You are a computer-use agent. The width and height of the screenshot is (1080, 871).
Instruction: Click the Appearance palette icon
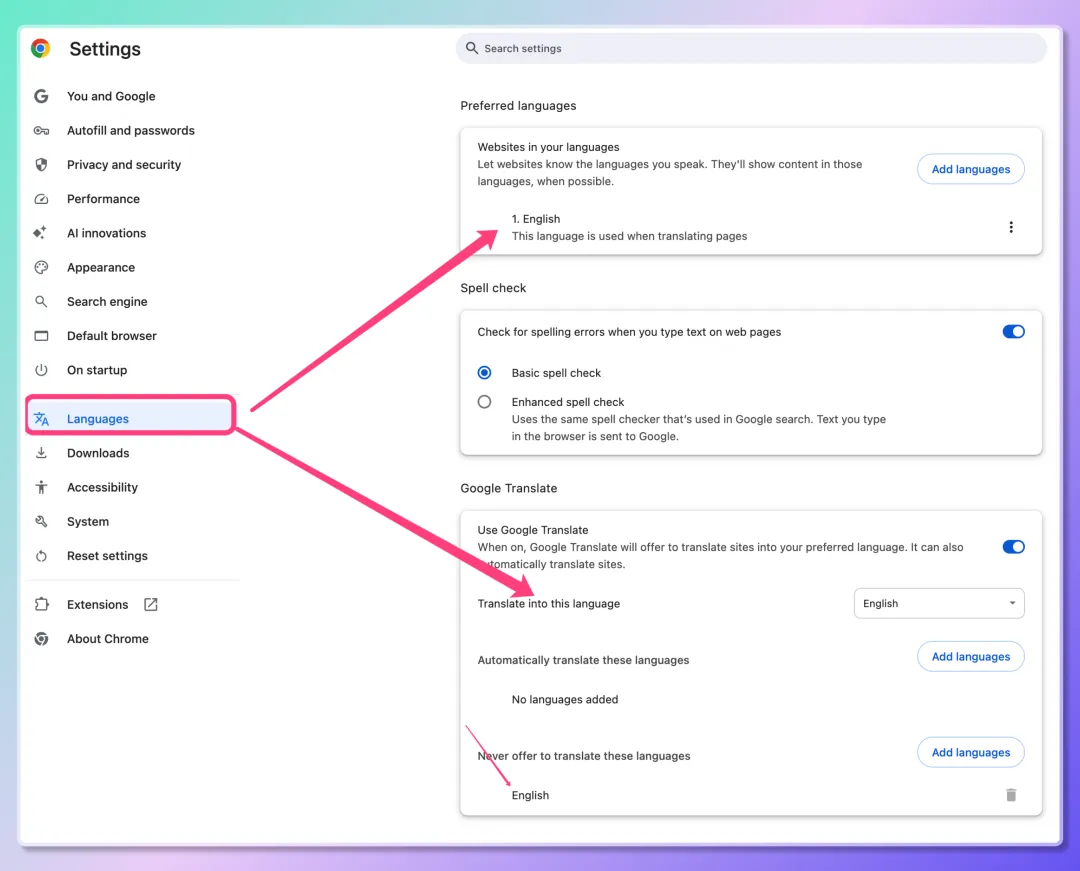pos(41,268)
